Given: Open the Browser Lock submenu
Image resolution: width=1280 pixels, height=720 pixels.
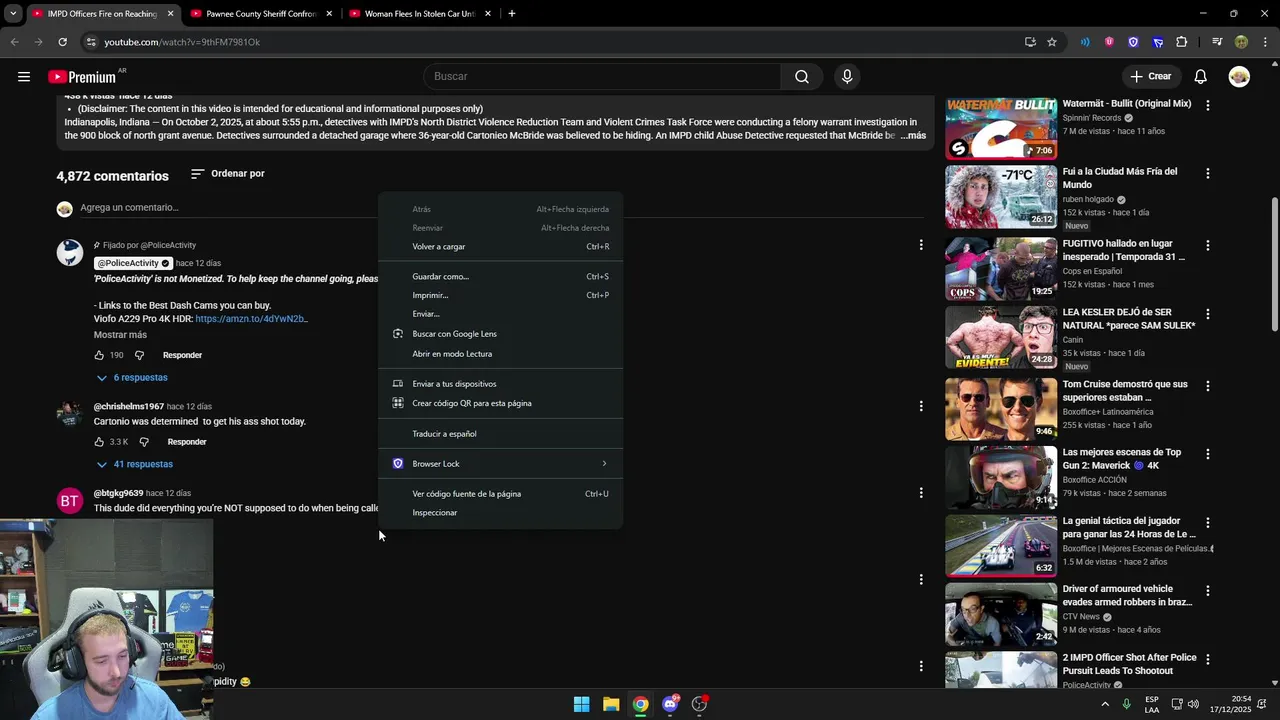Looking at the screenshot, I should 500,464.
